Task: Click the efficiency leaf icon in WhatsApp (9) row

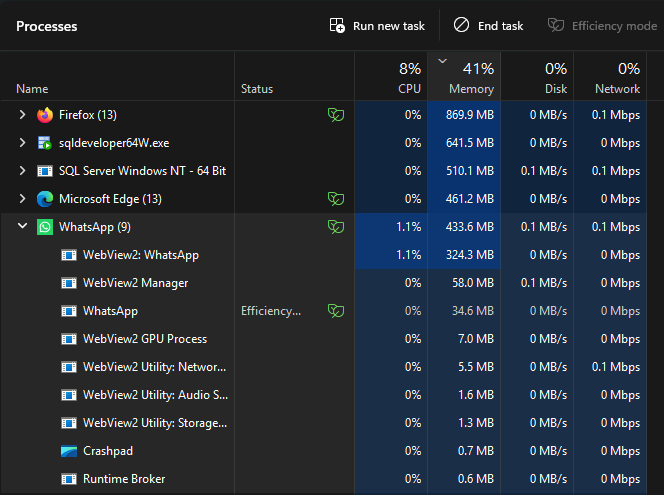Action: [336, 227]
